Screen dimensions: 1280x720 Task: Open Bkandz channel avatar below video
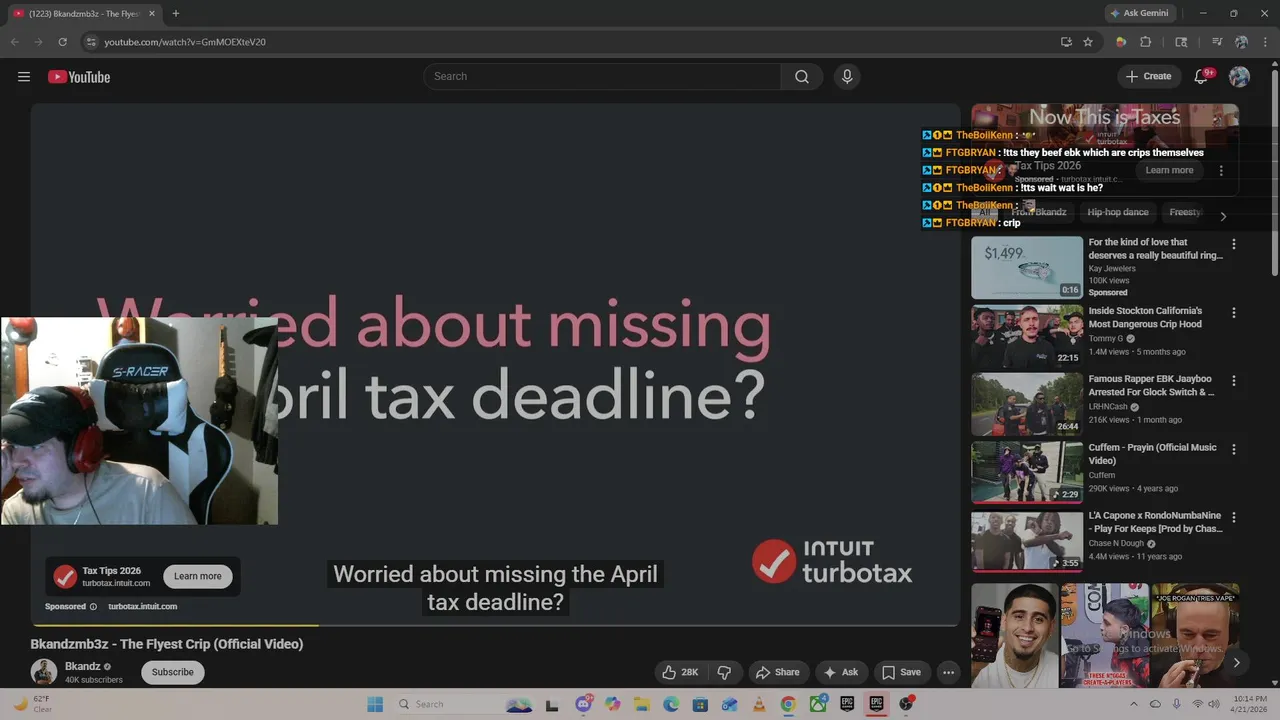[x=44, y=672]
